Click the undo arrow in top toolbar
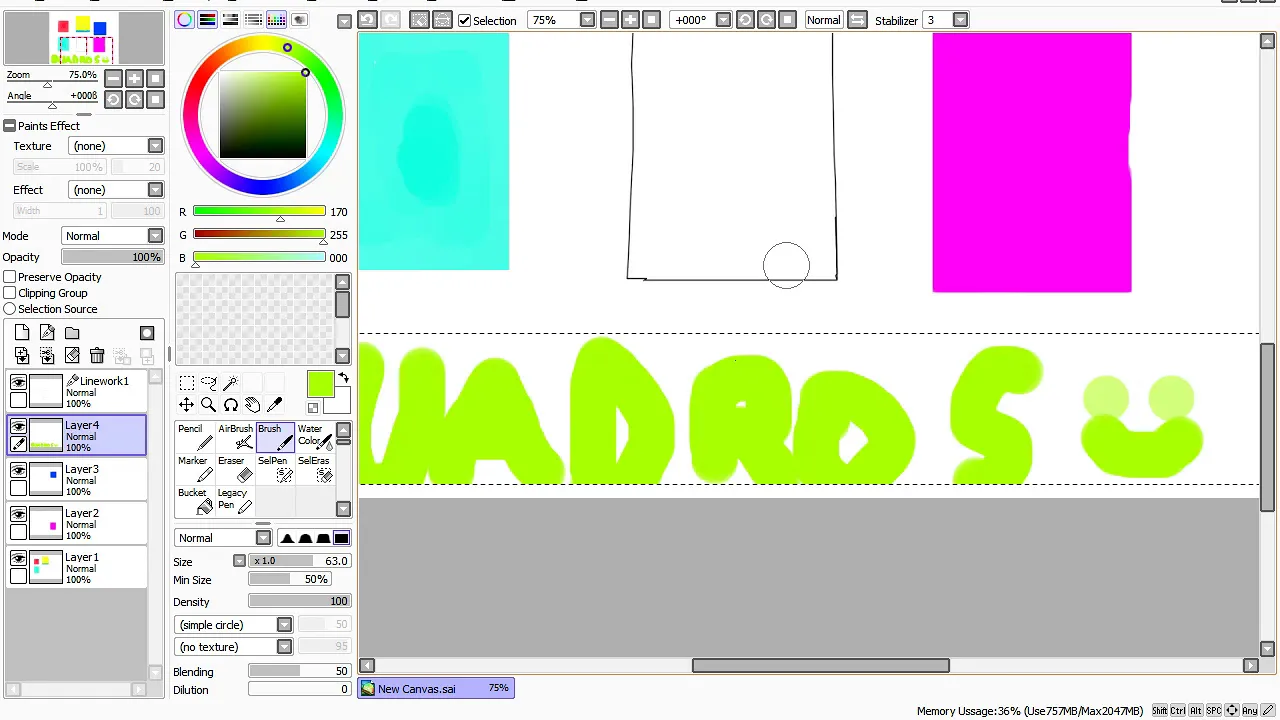The height and width of the screenshot is (720, 1280). click(x=367, y=20)
